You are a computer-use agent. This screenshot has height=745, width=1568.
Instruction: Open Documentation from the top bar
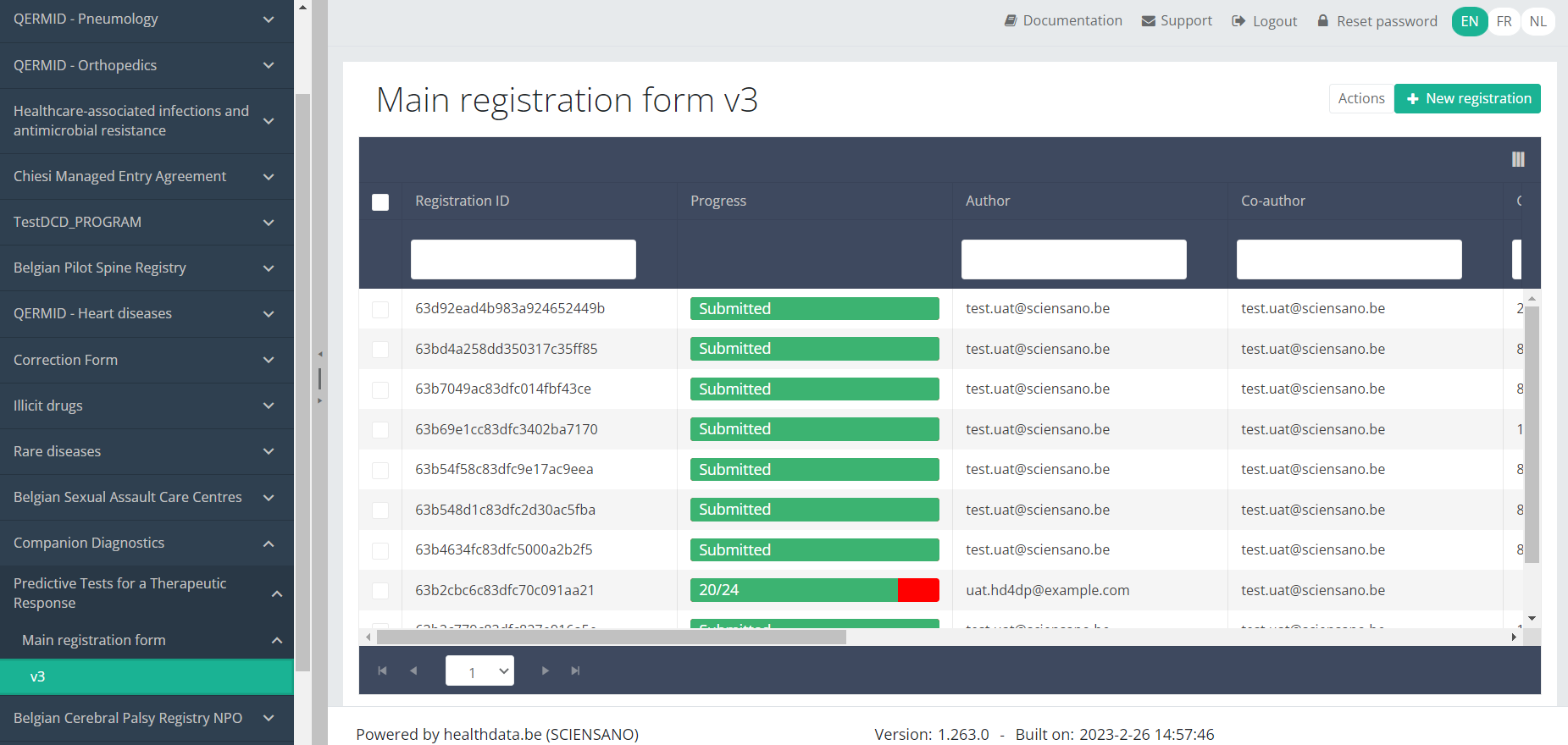1063,20
